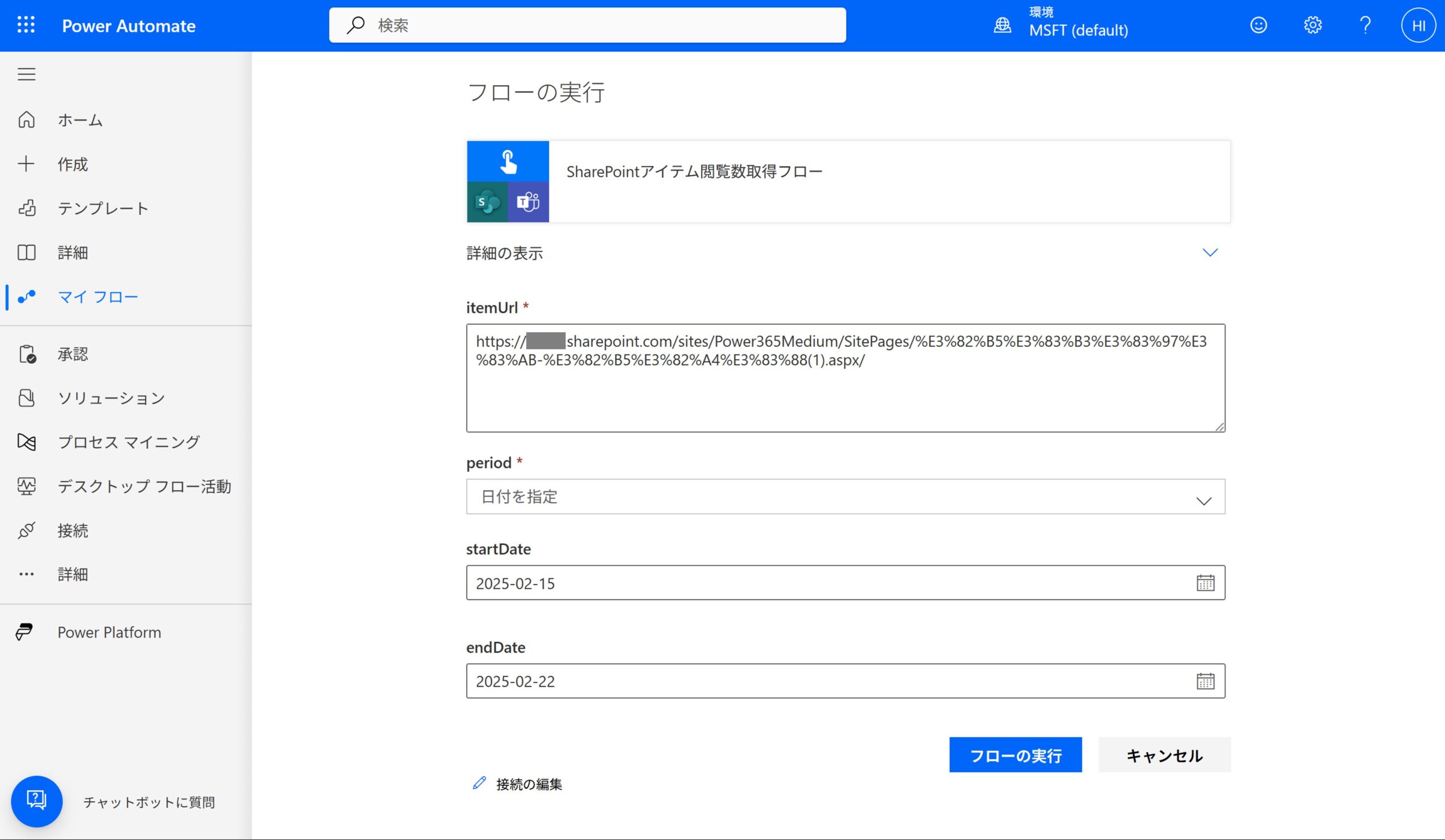Go to マイ フロー in sidebar
The height and width of the screenshot is (840, 1445).
coord(98,297)
